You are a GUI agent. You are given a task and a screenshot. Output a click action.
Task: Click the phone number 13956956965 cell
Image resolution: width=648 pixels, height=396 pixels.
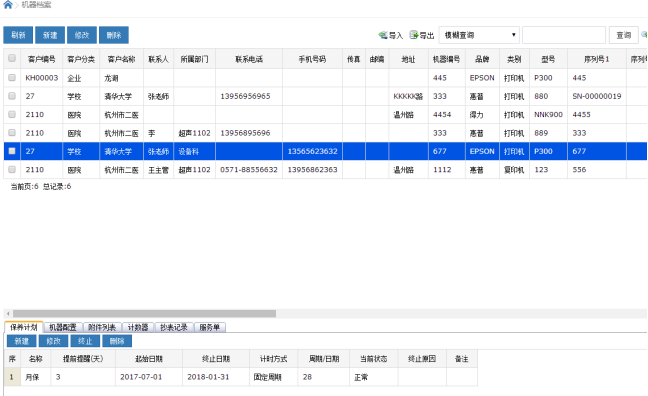(249, 96)
